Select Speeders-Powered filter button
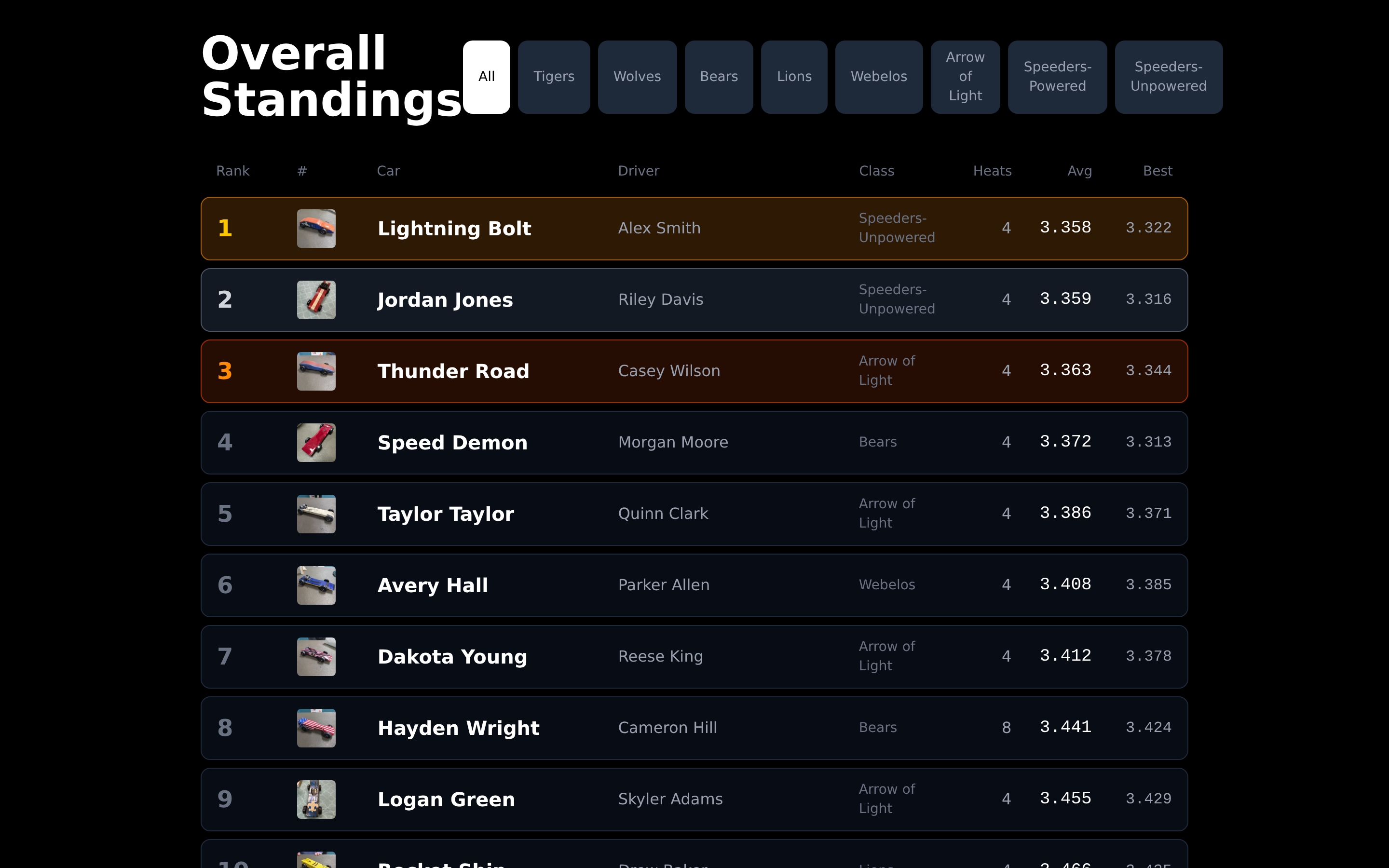The image size is (1389, 868). pyautogui.click(x=1057, y=77)
